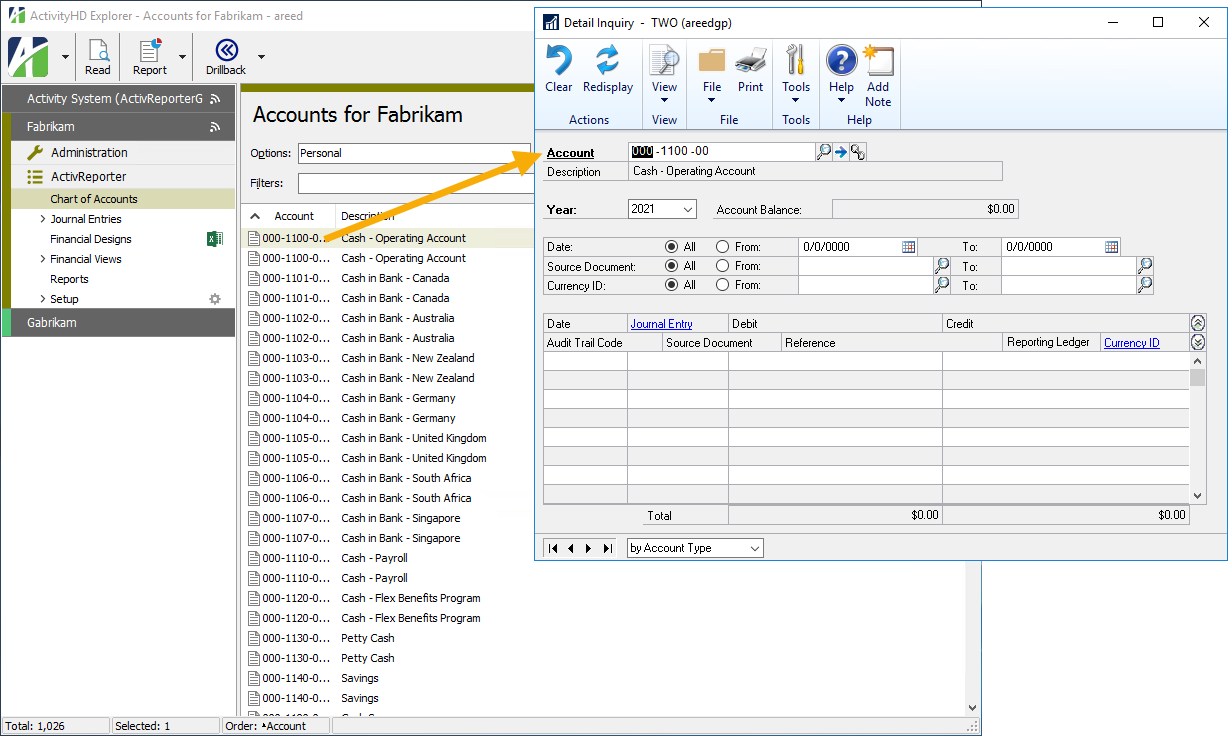The height and width of the screenshot is (736, 1228).
Task: Select the Currency ID From radio button
Action: (x=722, y=285)
